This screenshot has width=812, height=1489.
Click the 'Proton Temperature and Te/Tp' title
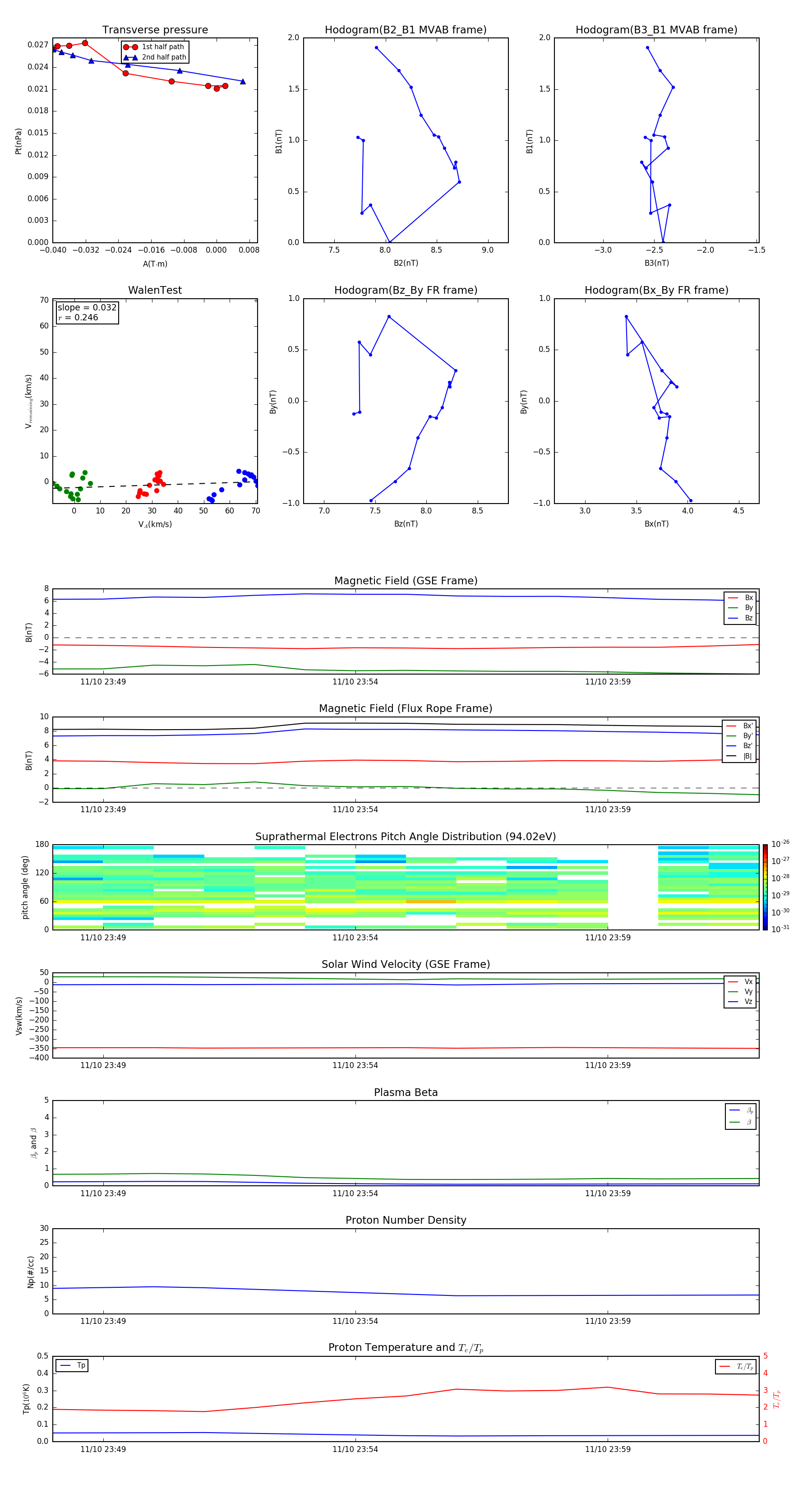pyautogui.click(x=406, y=1348)
